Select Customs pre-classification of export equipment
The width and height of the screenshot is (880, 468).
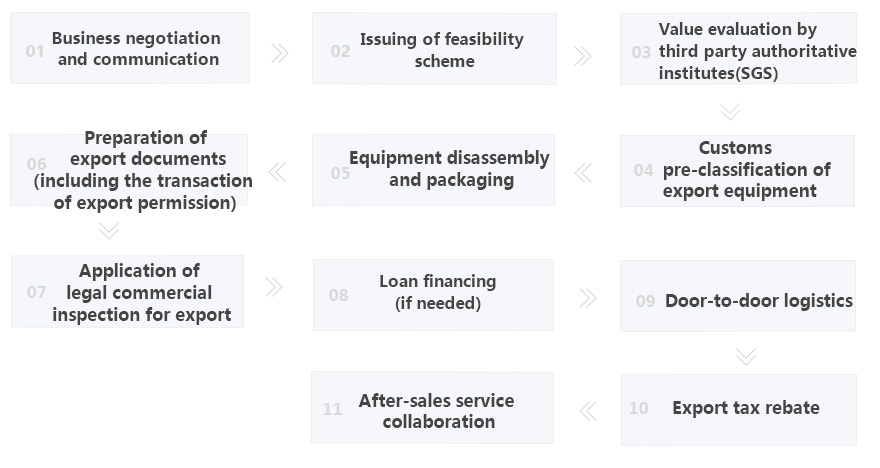point(737,170)
